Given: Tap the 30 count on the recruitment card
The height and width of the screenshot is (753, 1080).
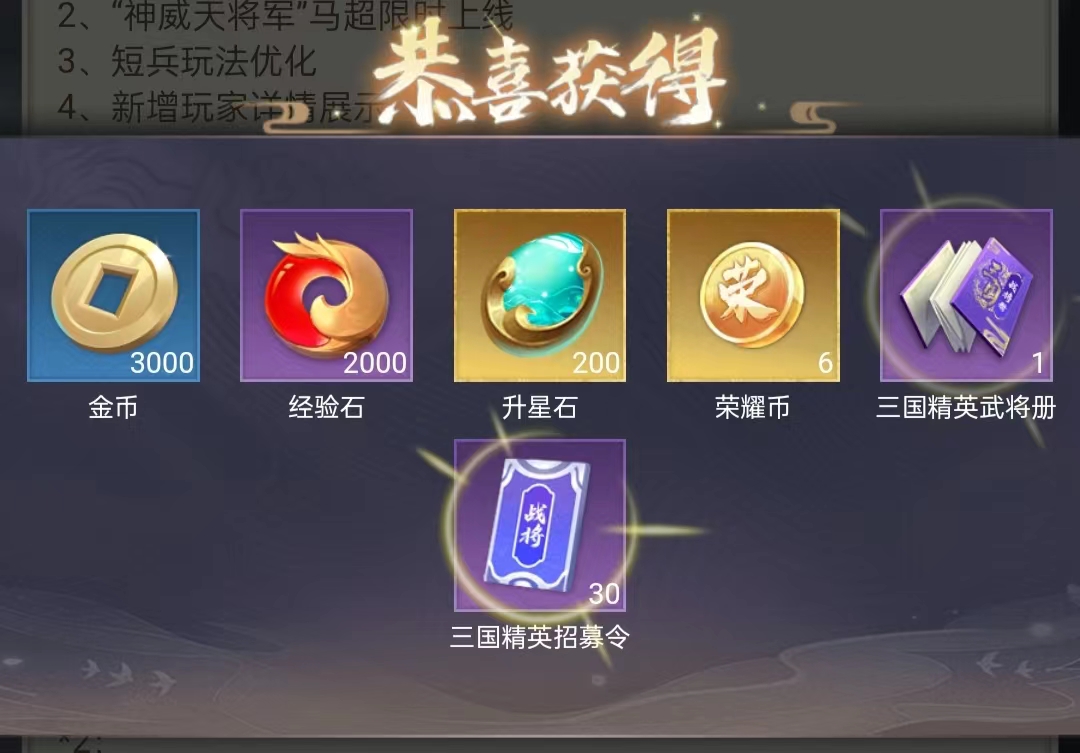Looking at the screenshot, I should click(604, 593).
